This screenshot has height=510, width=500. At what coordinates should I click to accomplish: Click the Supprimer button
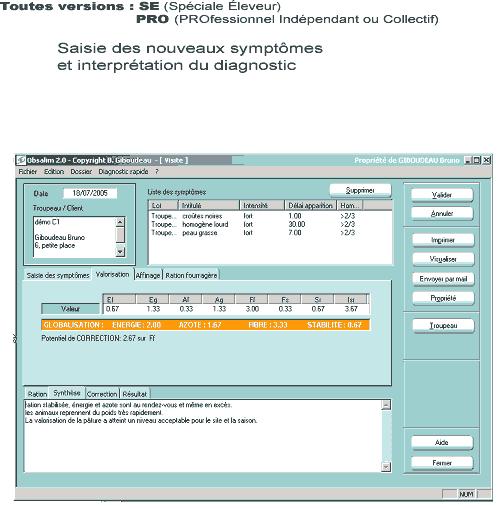click(360, 191)
